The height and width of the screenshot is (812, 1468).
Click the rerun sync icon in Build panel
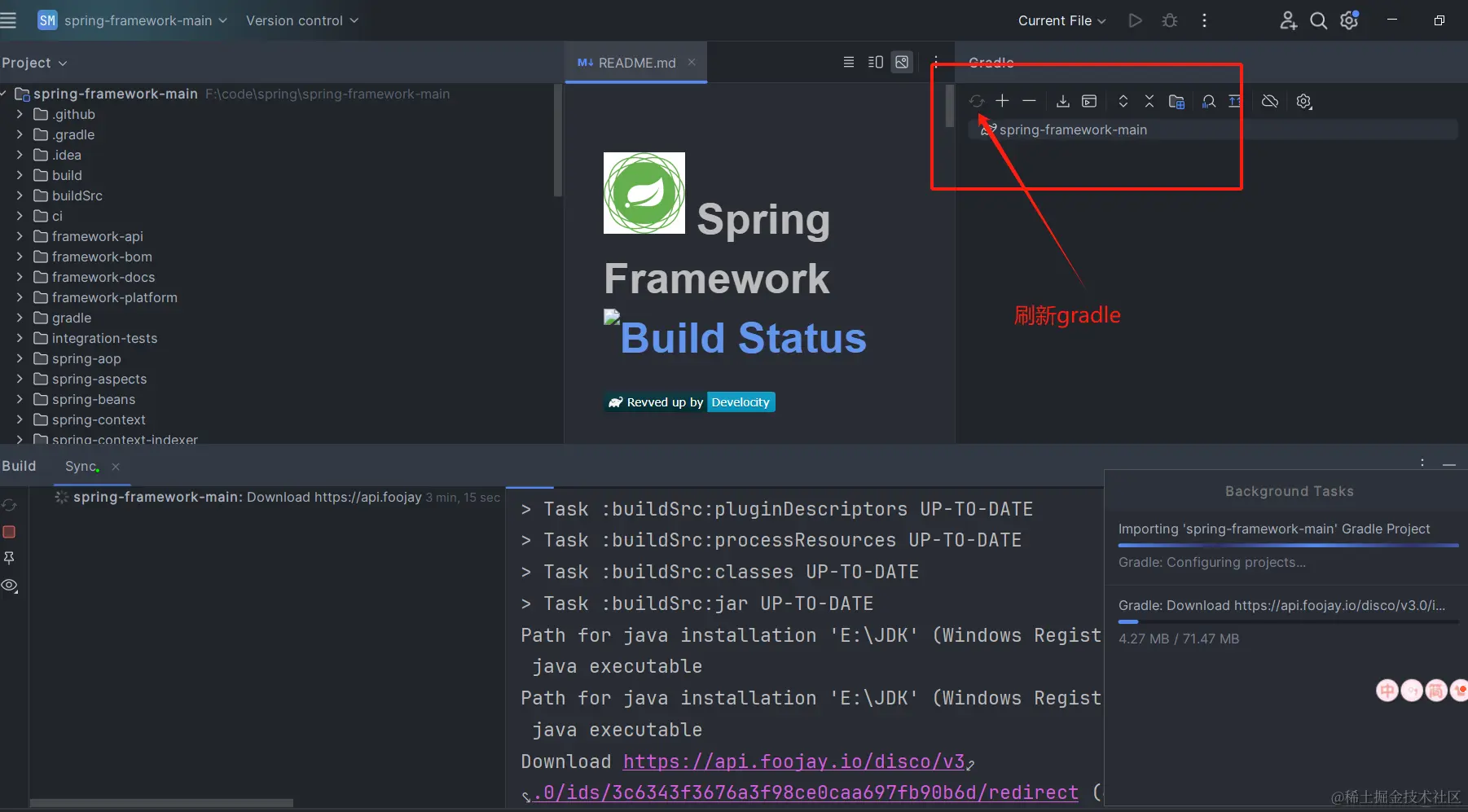point(9,505)
